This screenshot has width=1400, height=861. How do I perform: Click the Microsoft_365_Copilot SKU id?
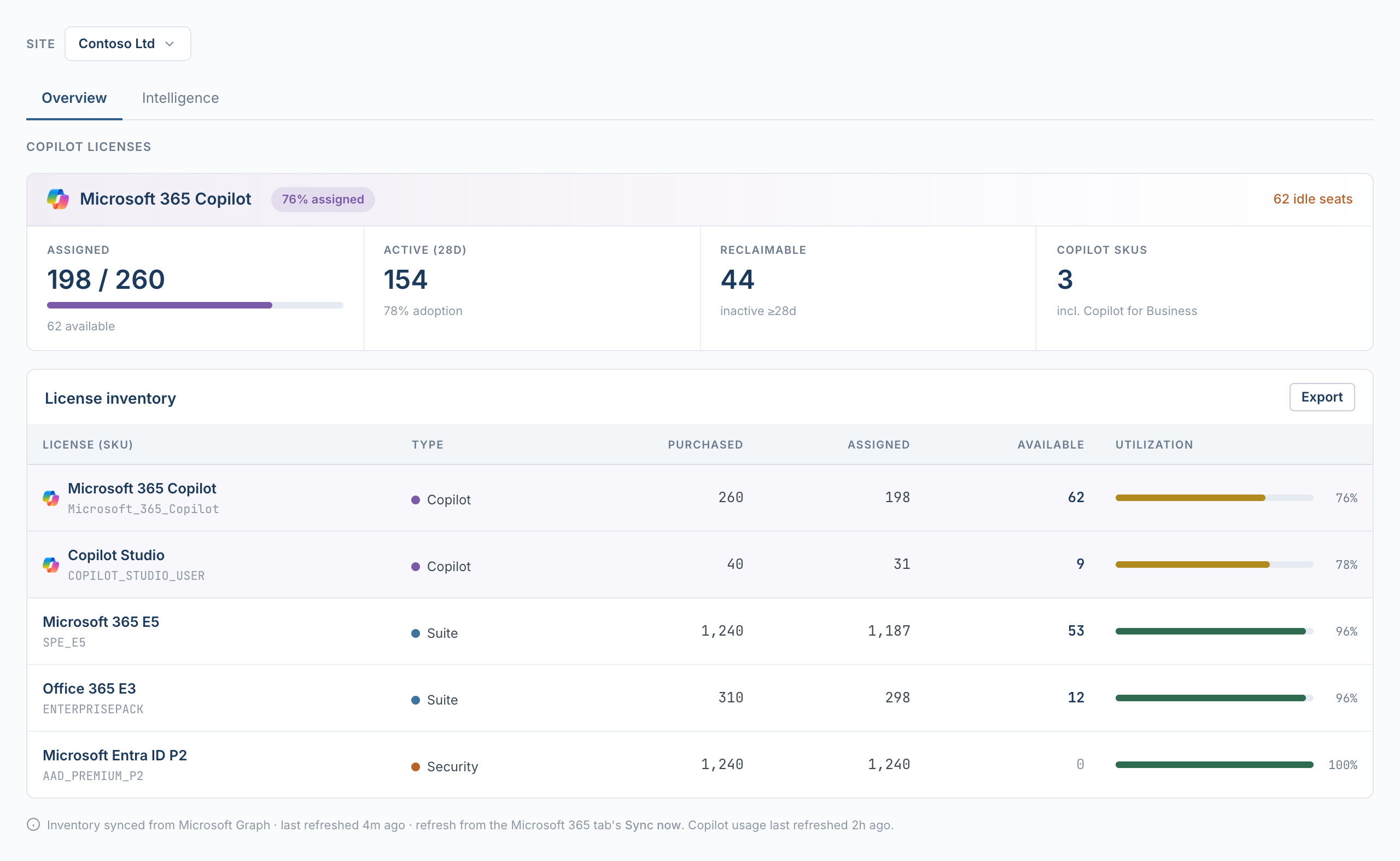(x=143, y=509)
